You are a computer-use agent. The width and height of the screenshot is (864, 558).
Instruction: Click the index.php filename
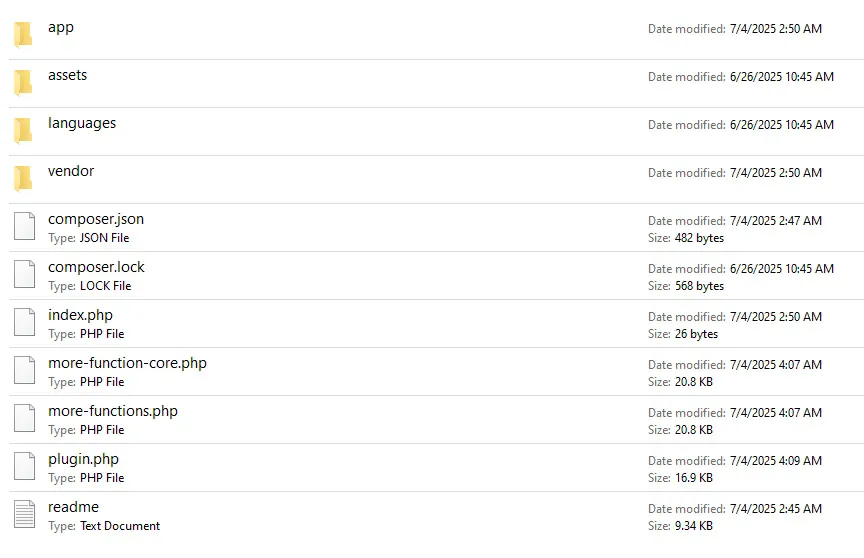click(80, 315)
